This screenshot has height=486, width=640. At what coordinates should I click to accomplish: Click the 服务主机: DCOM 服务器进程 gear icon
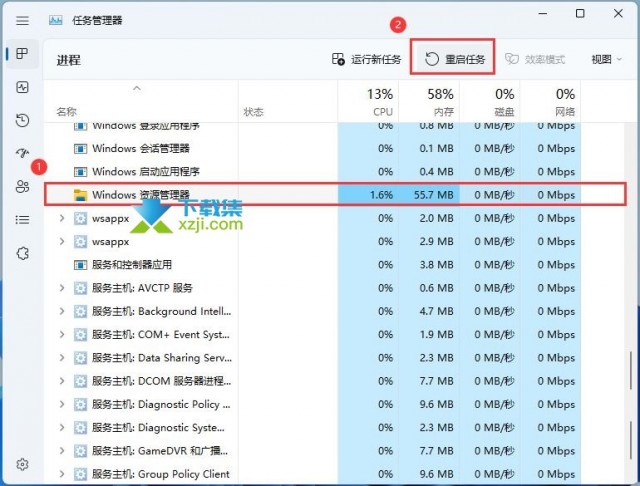point(80,381)
